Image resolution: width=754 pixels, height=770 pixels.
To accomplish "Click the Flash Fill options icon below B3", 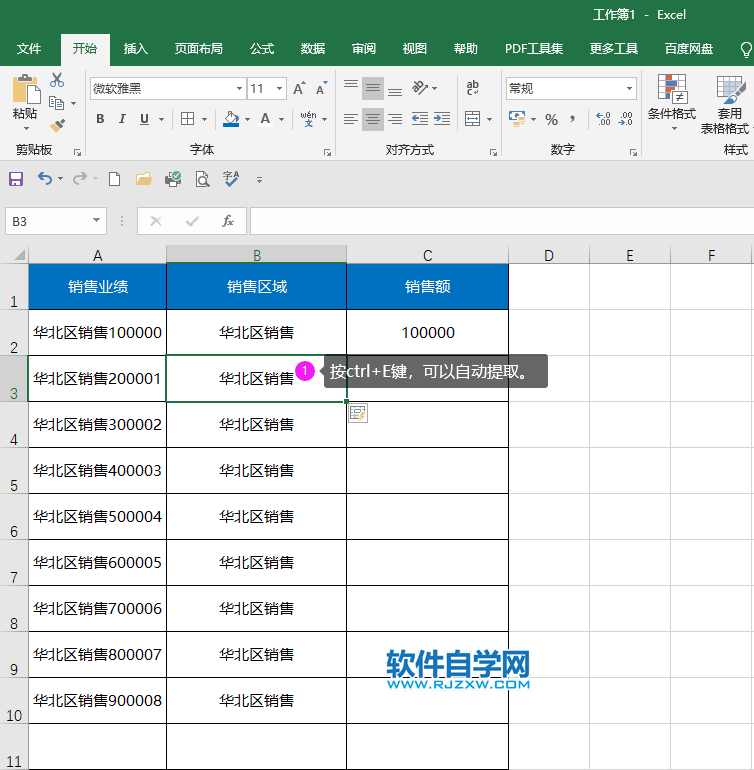I will 358,413.
